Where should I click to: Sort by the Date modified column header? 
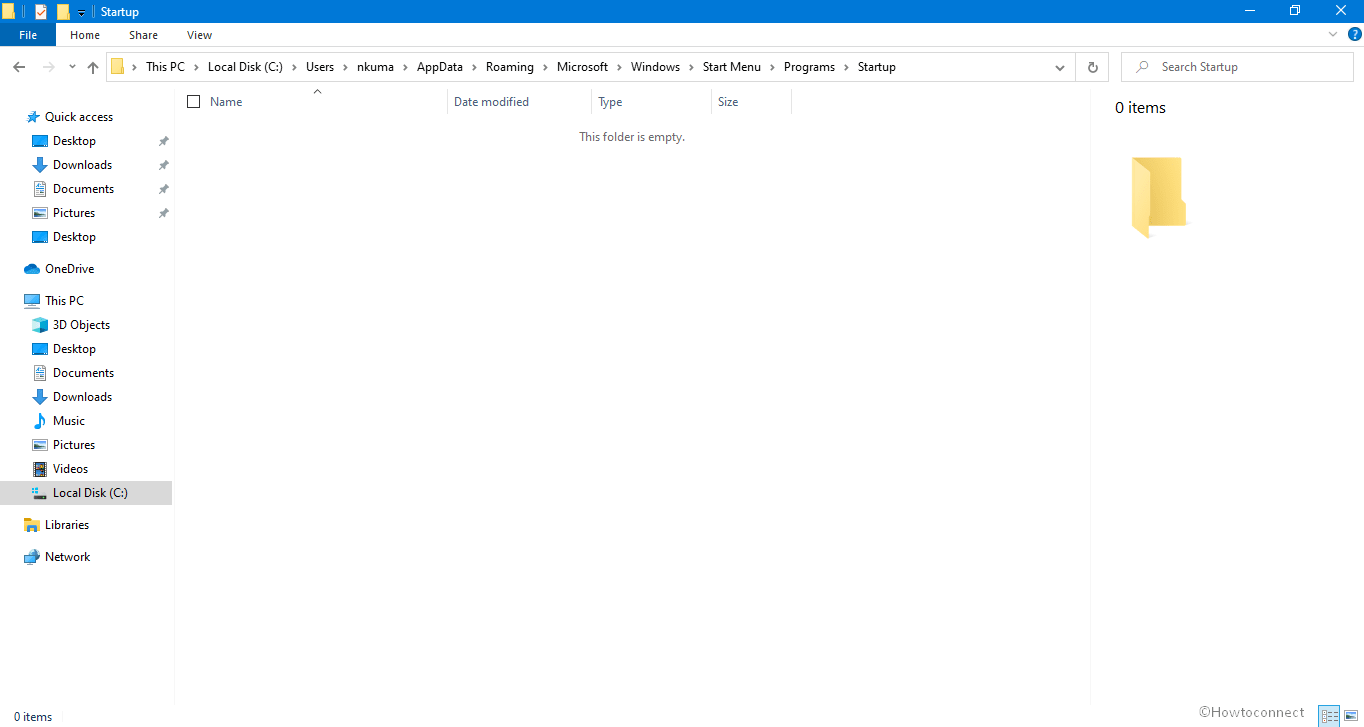[x=491, y=102]
